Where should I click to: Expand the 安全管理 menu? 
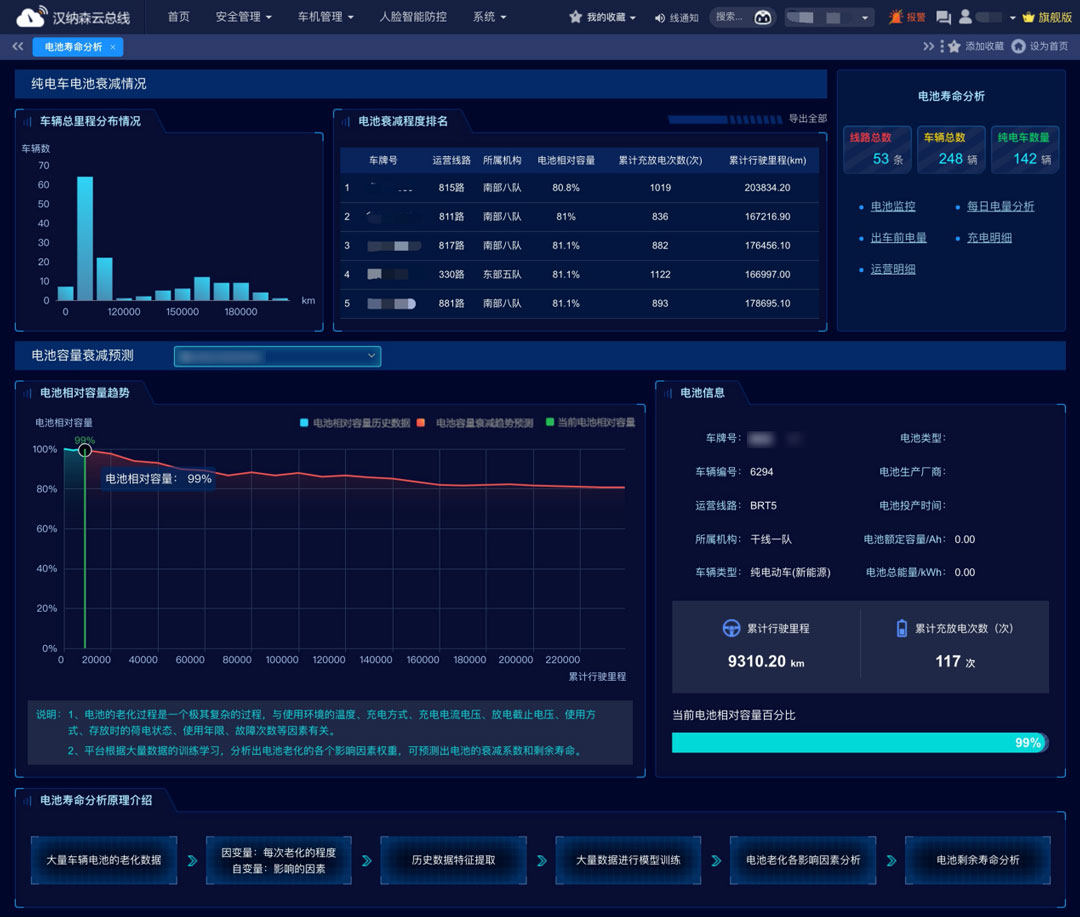click(244, 17)
